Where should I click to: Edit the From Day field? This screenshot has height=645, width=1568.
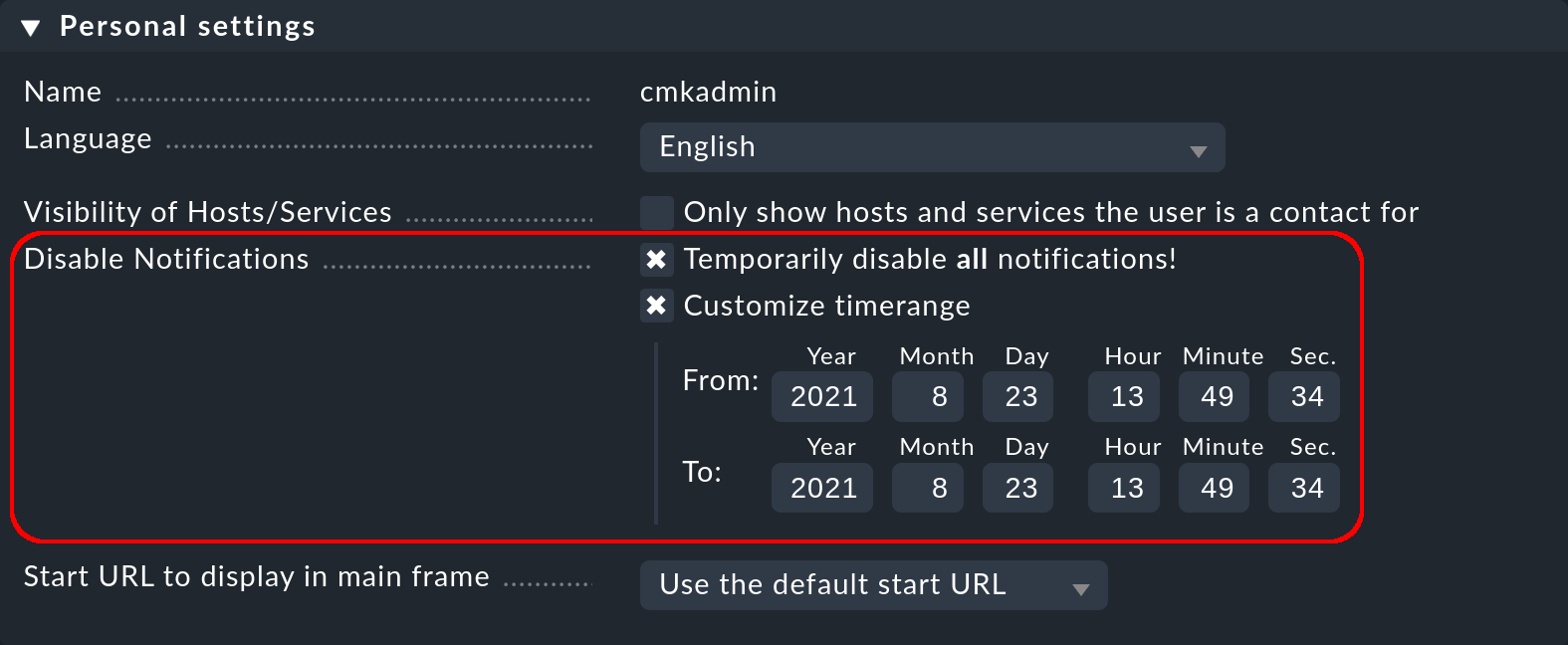pyautogui.click(x=1017, y=397)
